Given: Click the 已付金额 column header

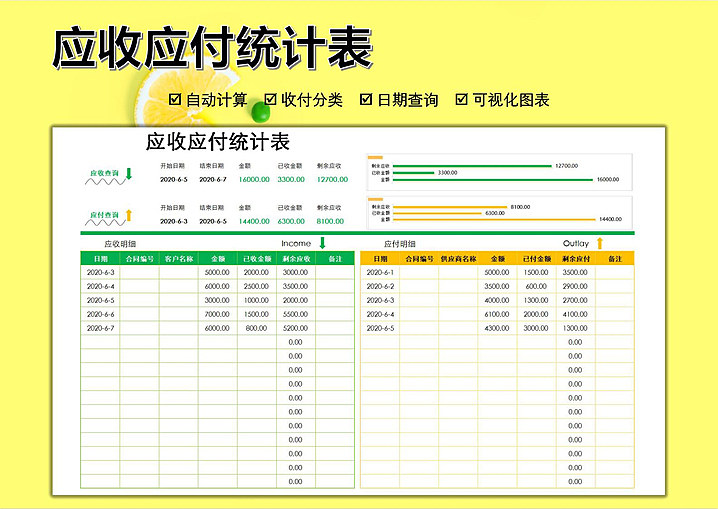Looking at the screenshot, I should click(537, 259).
